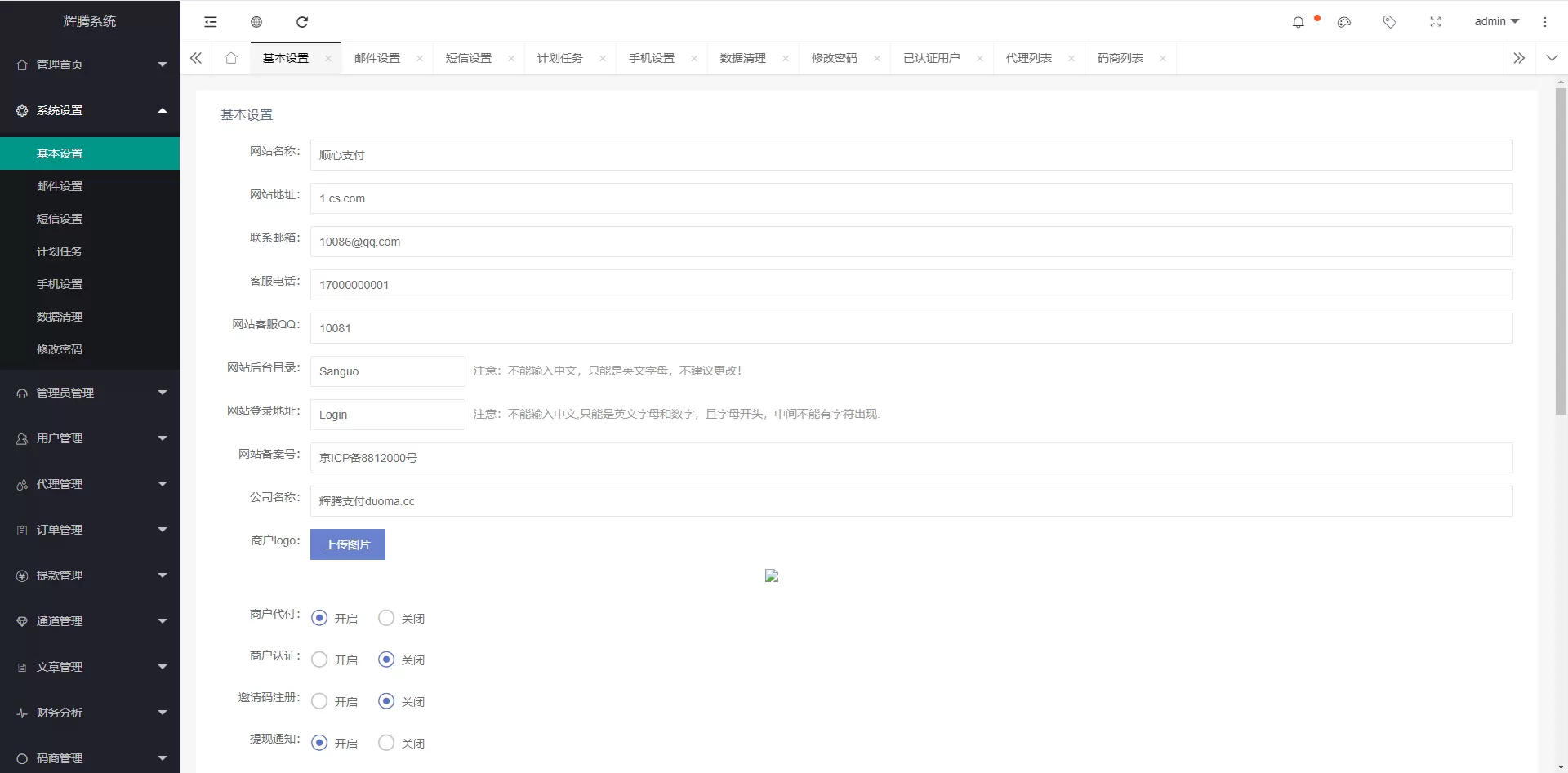Open the globe website icon
Viewport: 1568px width, 773px height.
pos(256,22)
